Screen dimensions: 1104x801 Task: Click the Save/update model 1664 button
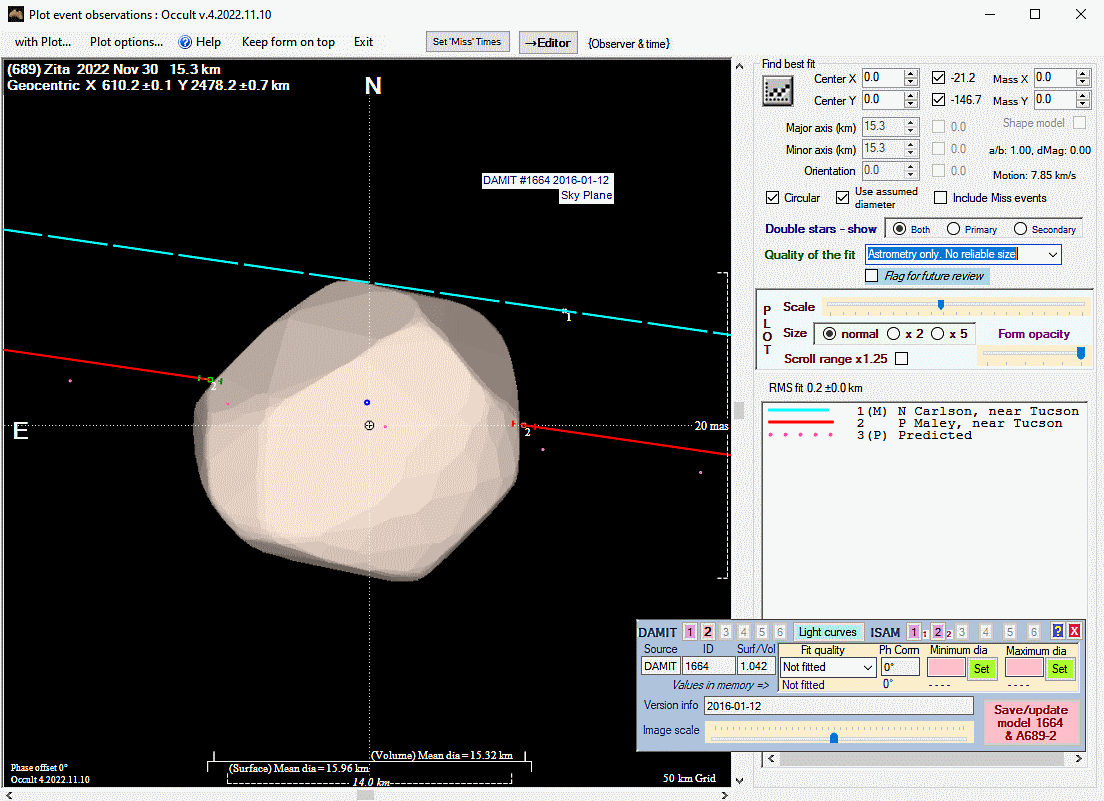[x=1030, y=723]
